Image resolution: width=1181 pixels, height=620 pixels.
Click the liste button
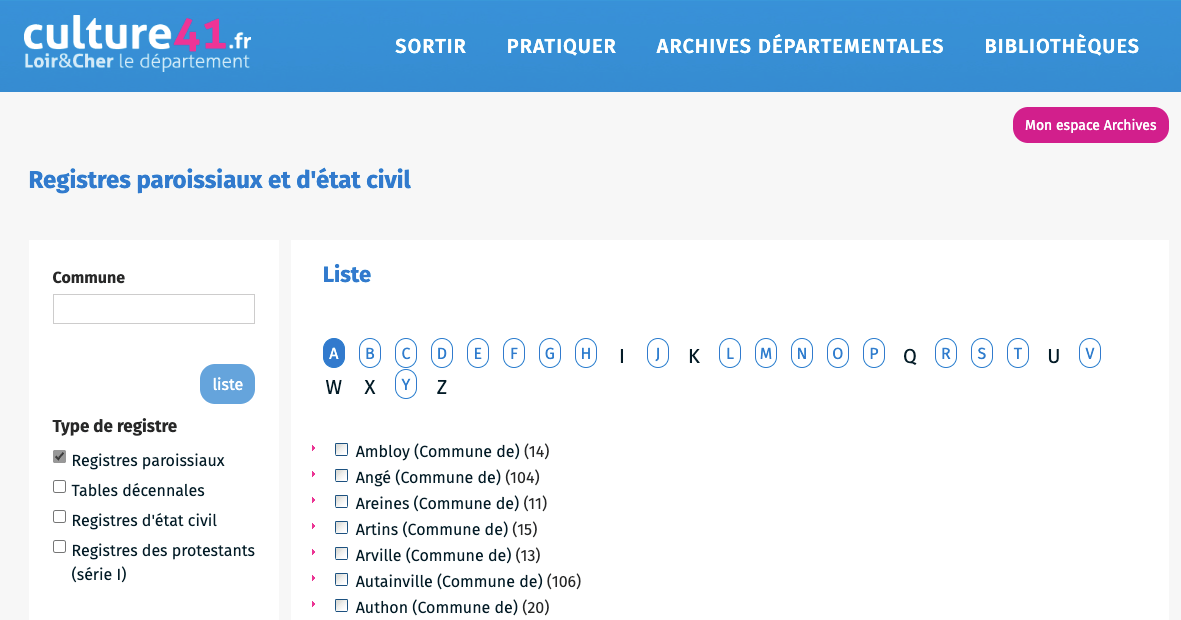pyautogui.click(x=227, y=384)
